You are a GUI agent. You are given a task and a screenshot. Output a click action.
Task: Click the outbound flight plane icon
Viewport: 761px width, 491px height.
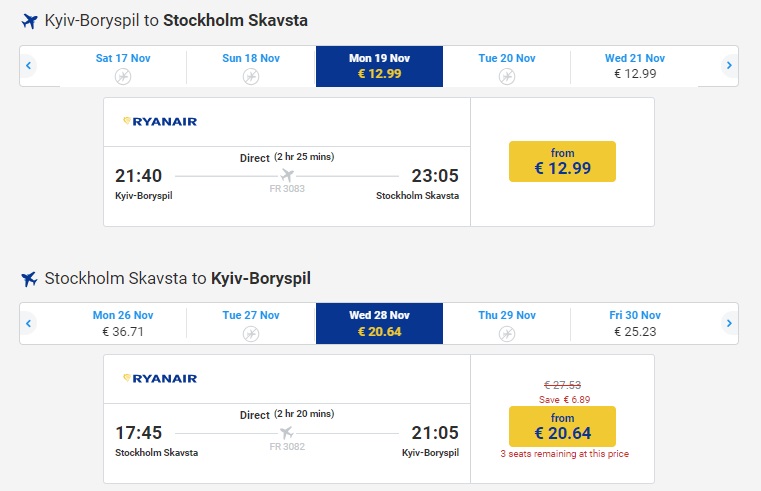[29, 20]
